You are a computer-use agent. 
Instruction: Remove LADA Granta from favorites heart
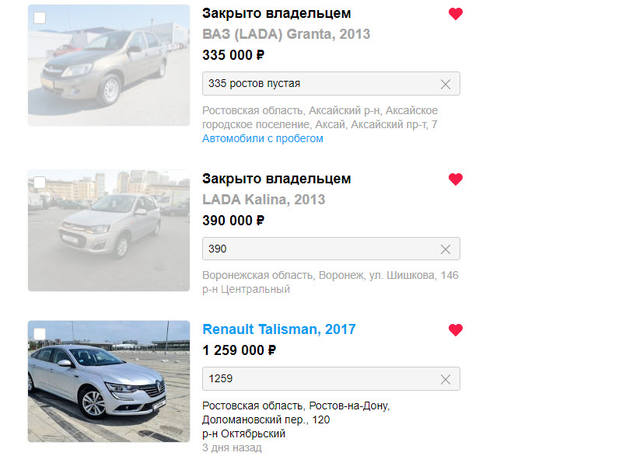(x=456, y=14)
